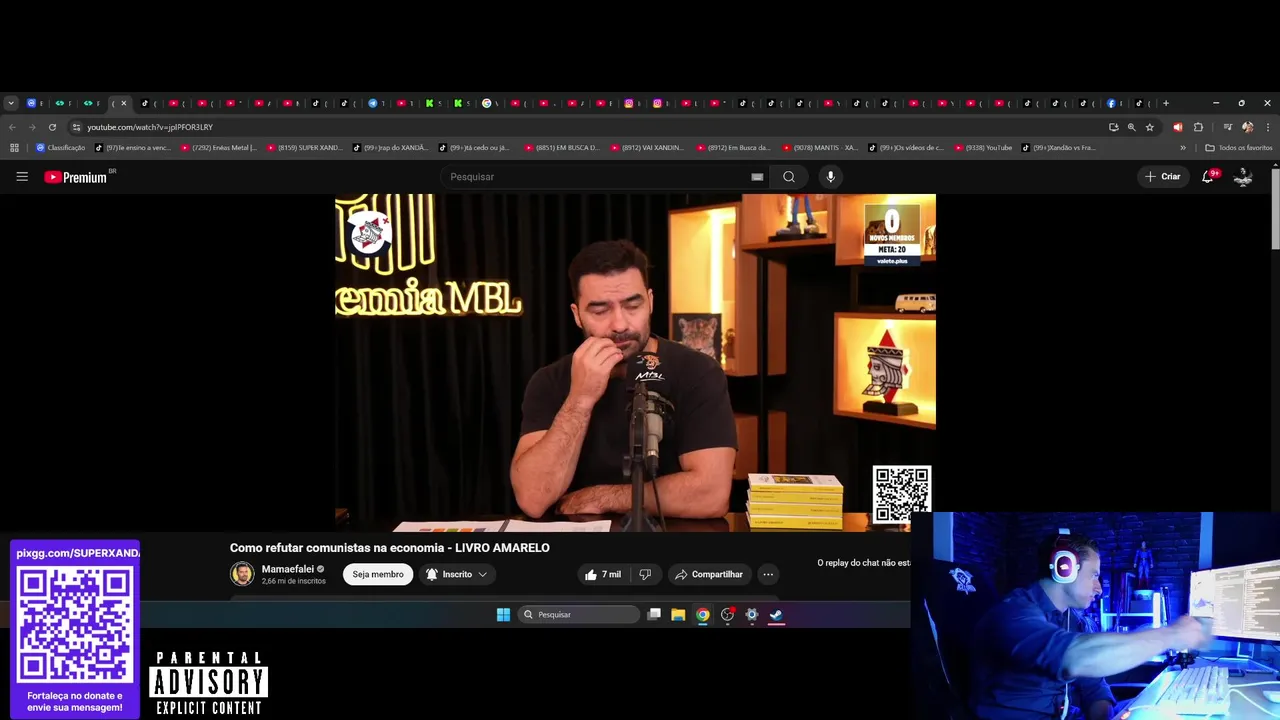The image size is (1280, 720).
Task: Switch to the Facebook browser tab
Action: click(1111, 103)
